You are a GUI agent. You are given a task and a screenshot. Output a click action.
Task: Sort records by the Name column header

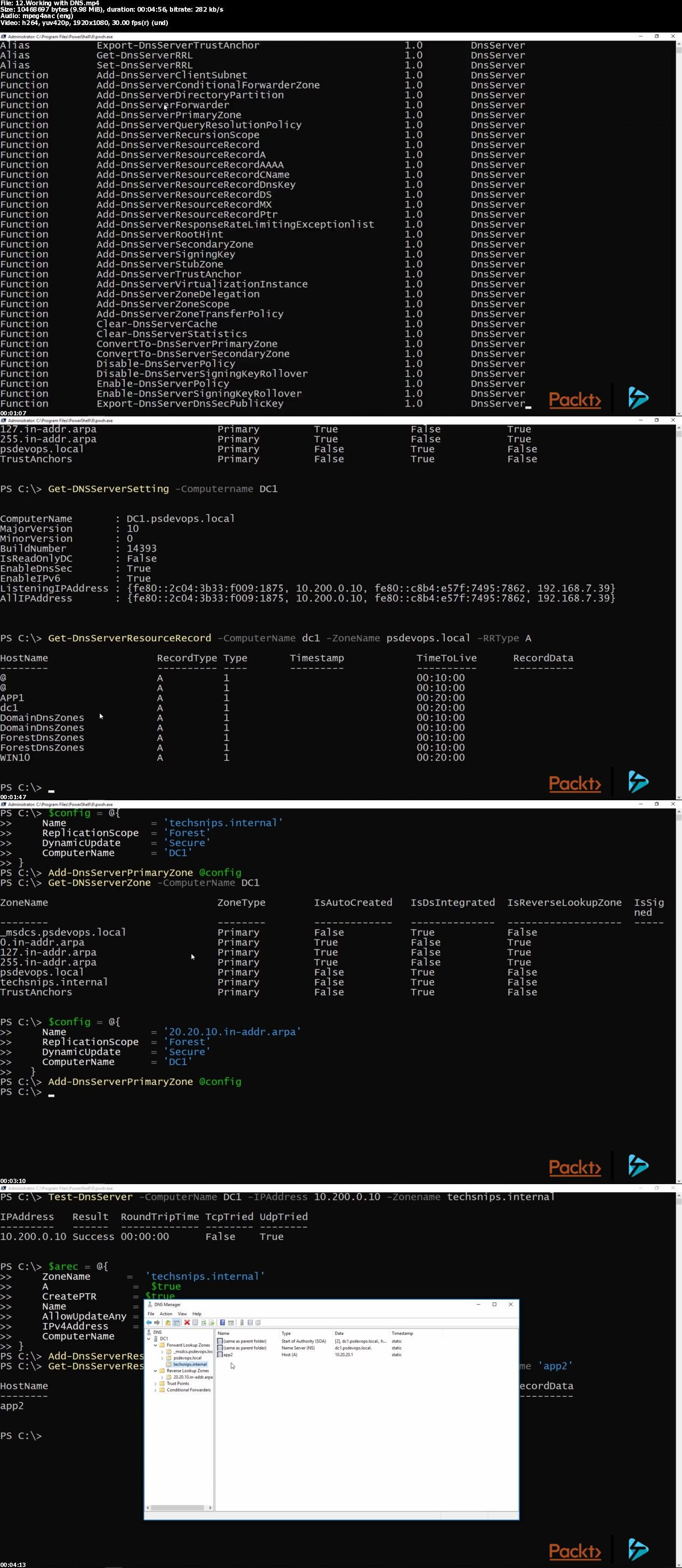pos(224,1333)
